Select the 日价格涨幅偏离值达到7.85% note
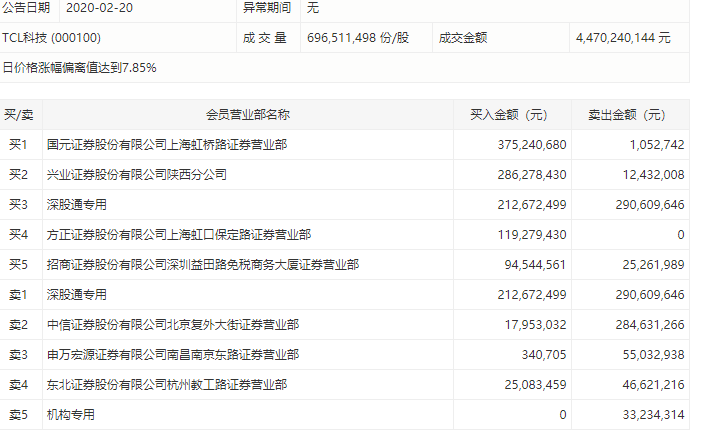Screen dimensions: 704x434 click(79, 68)
